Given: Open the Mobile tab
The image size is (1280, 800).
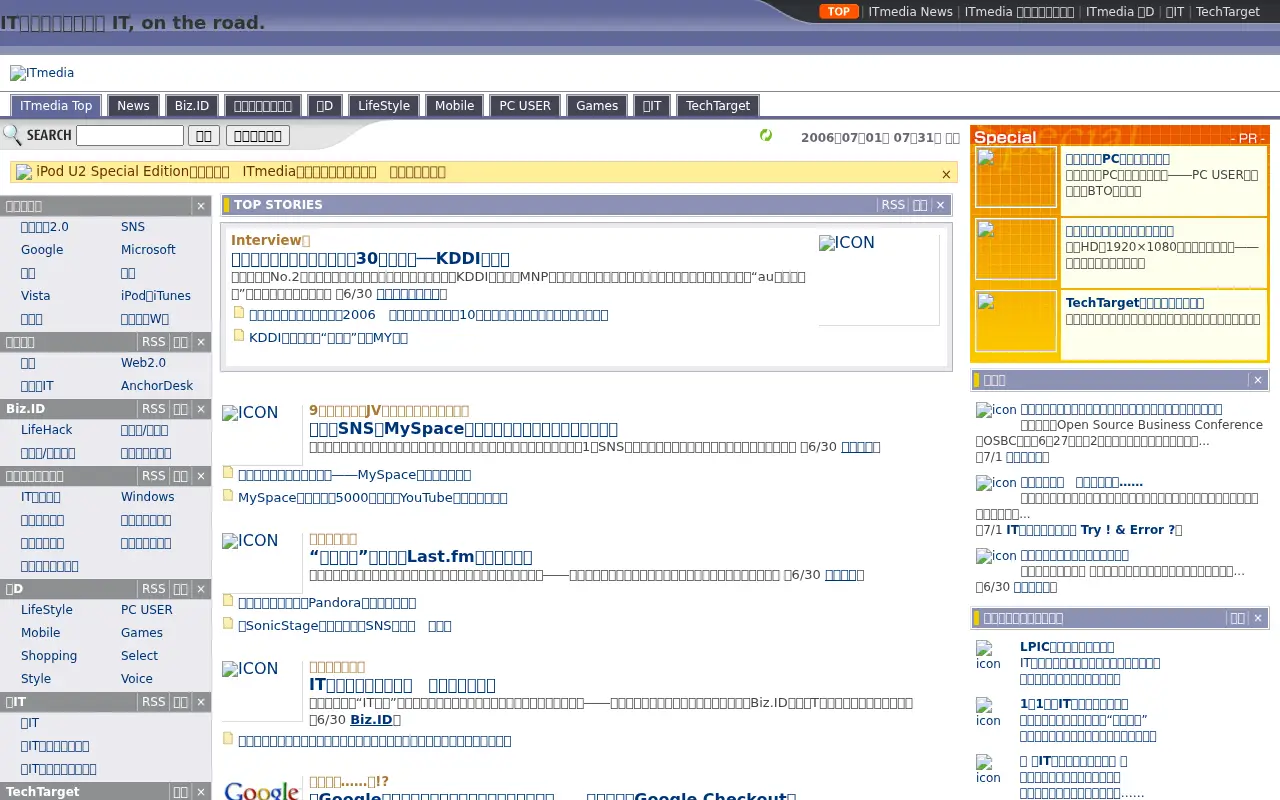Looking at the screenshot, I should pyautogui.click(x=454, y=106).
